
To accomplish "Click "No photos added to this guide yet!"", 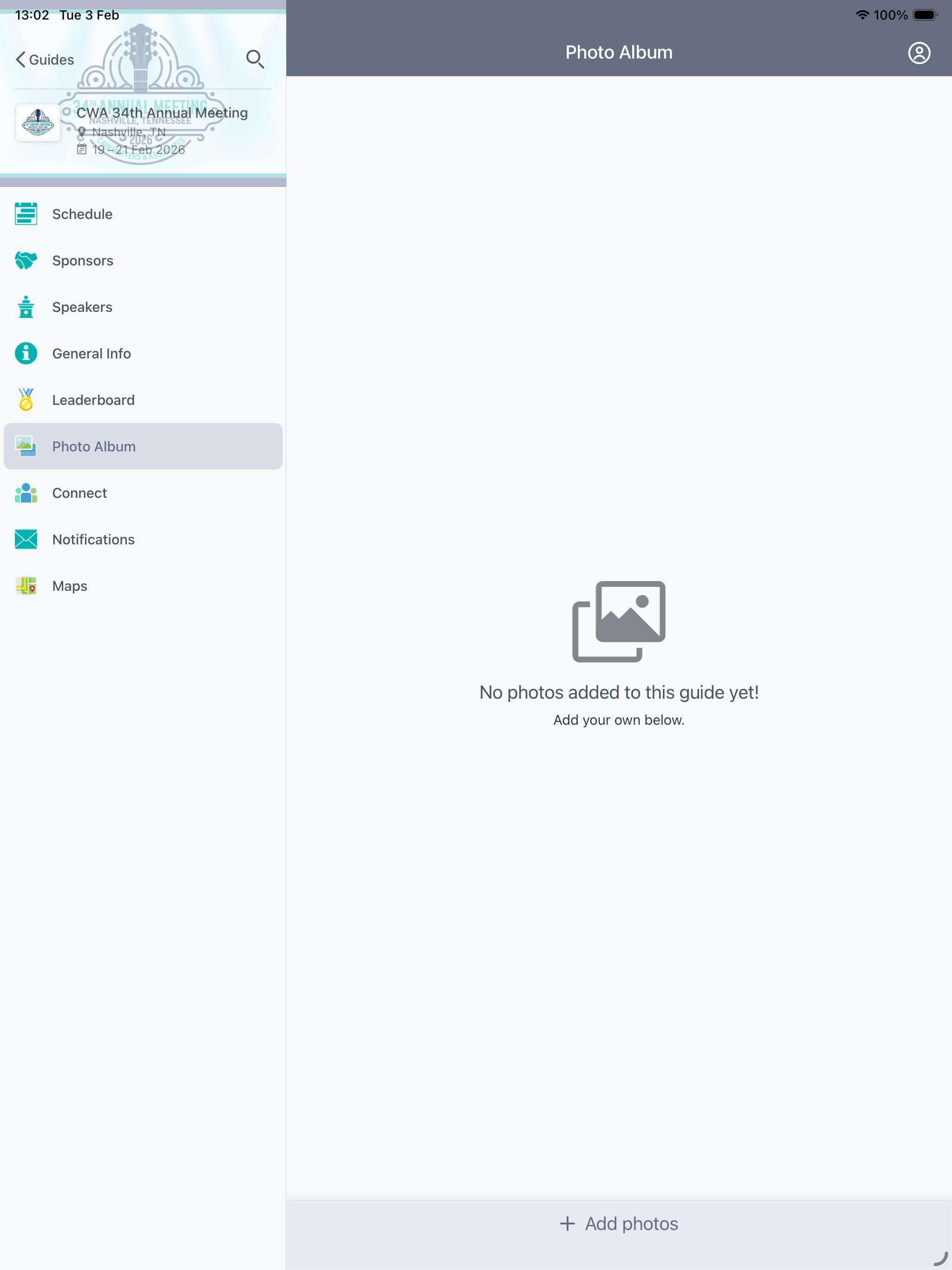I will point(619,693).
